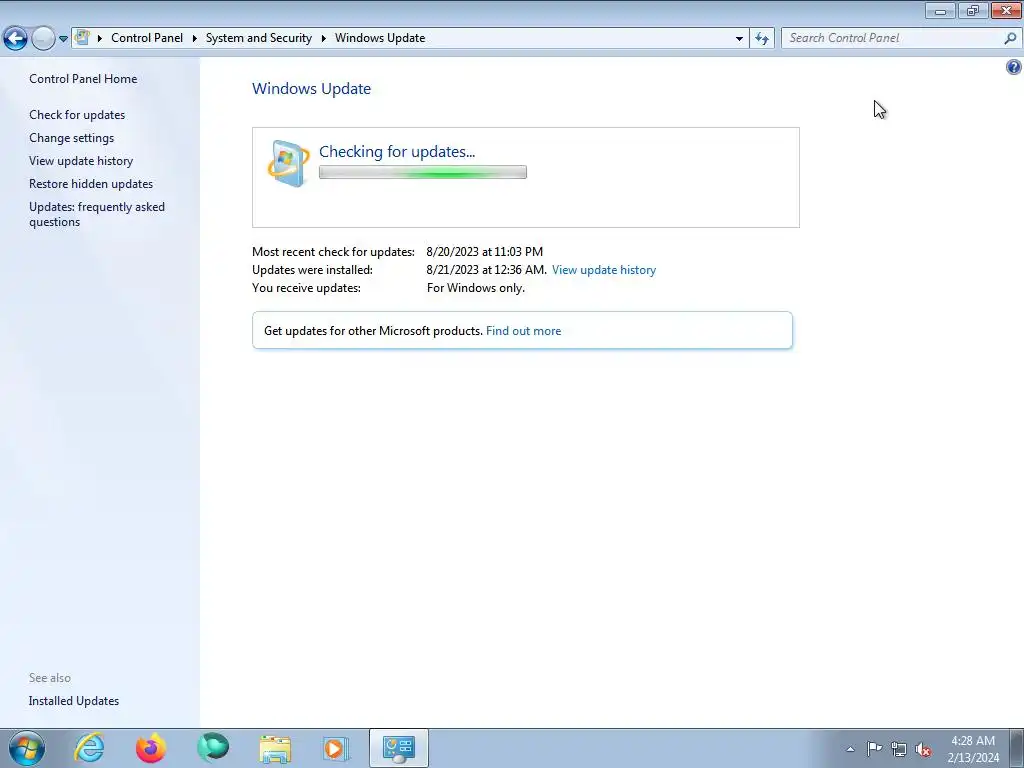Image resolution: width=1024 pixels, height=768 pixels.
Task: Expand chevron after Control Panel breadcrumb
Action: [195, 38]
